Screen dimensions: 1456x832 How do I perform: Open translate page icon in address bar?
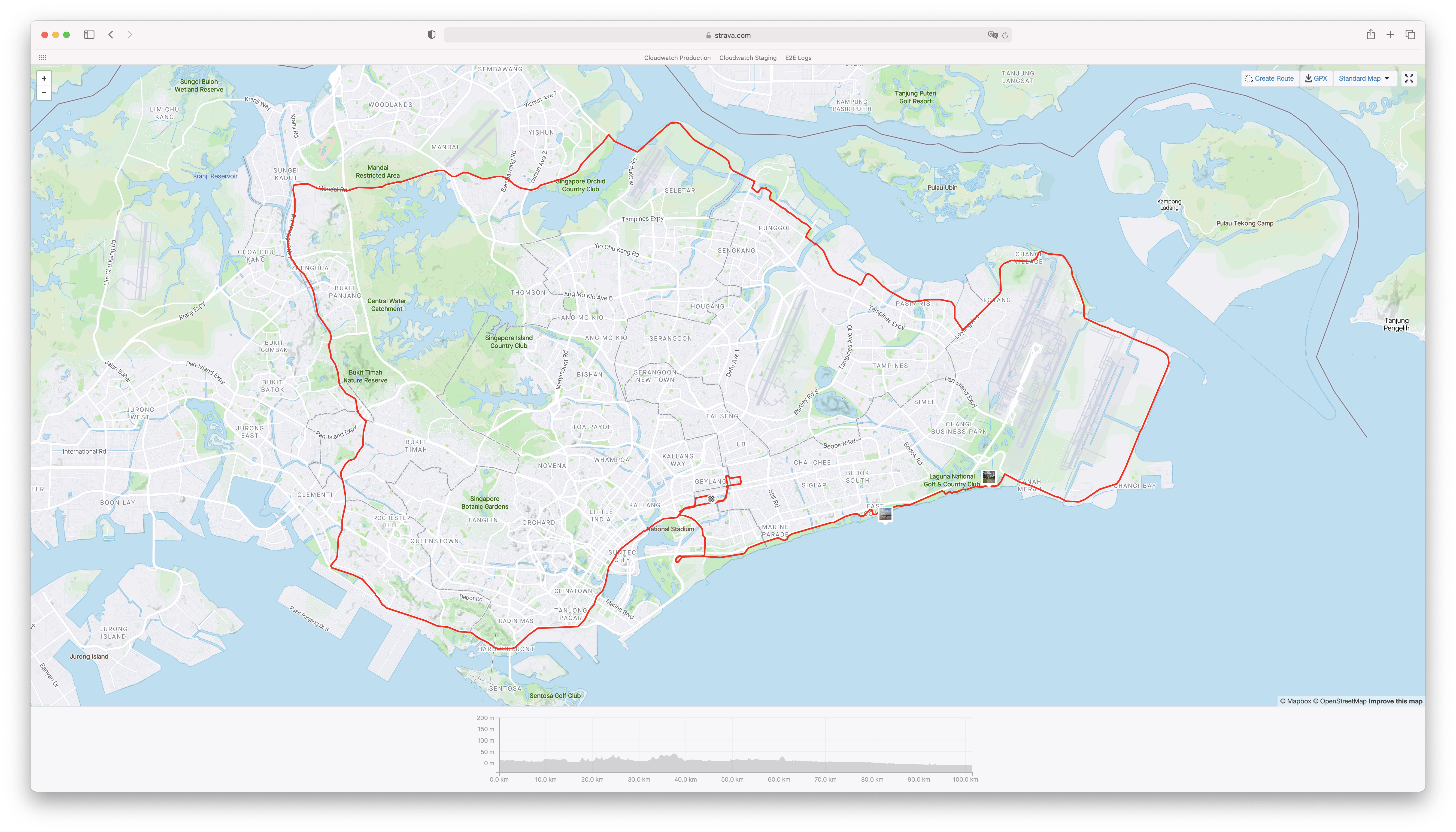click(993, 35)
